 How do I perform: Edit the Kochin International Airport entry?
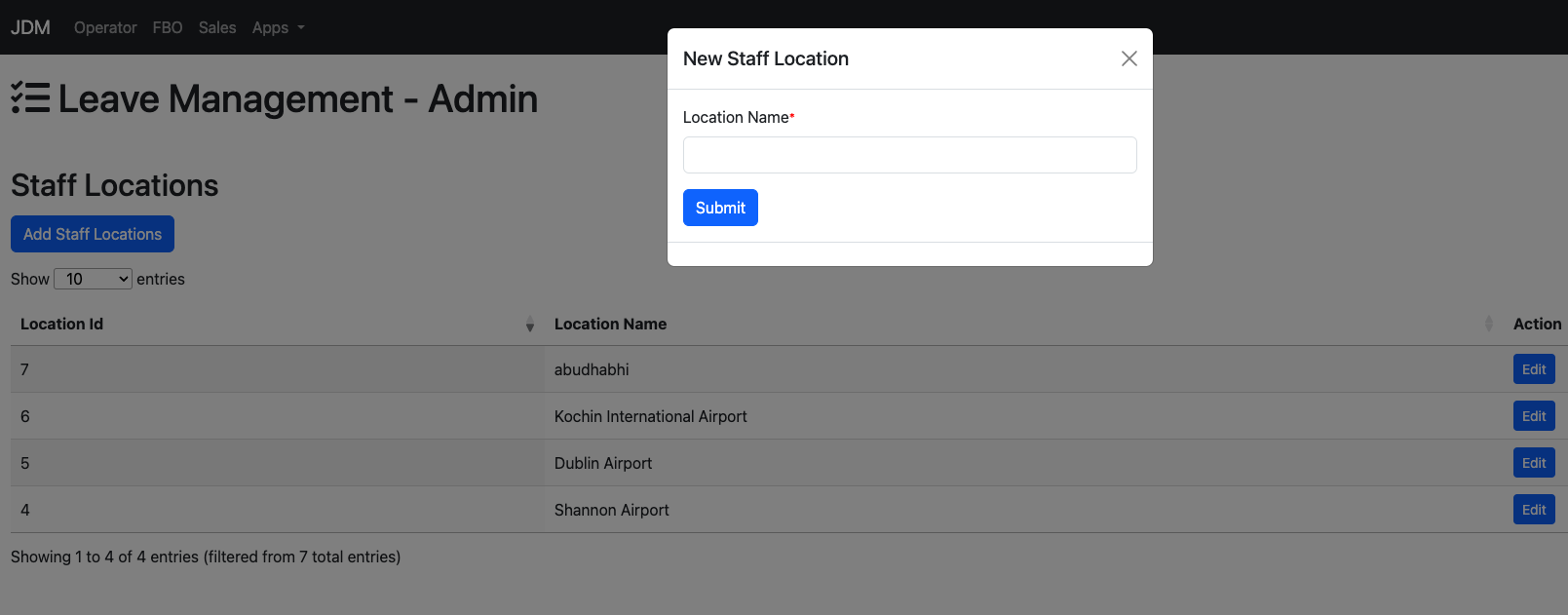pos(1533,416)
